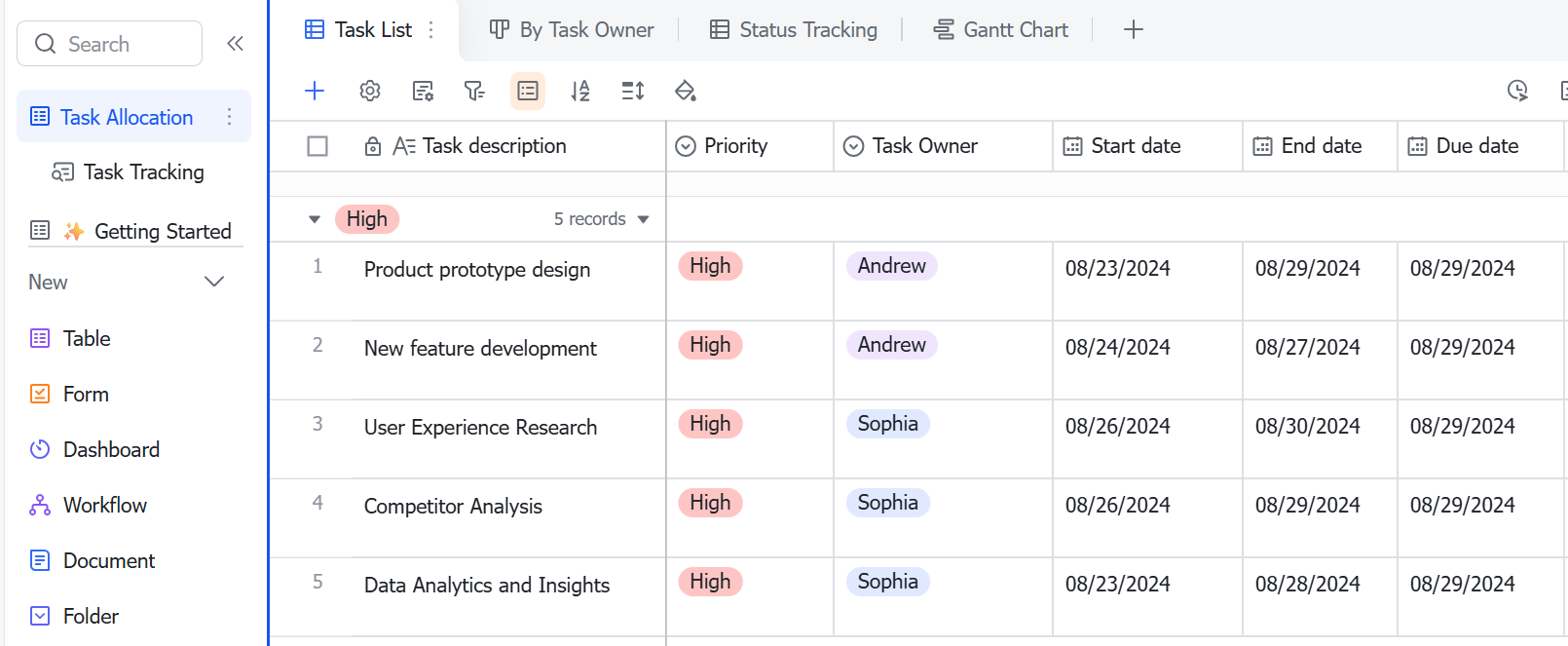
Task: Open Task Allocation in sidebar
Action: click(134, 117)
